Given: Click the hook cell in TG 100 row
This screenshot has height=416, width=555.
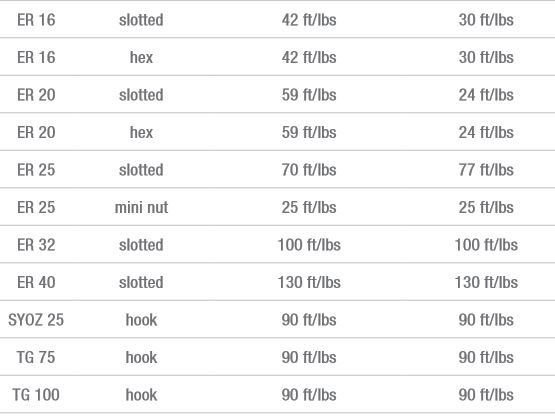Looking at the screenshot, I should (x=141, y=395).
